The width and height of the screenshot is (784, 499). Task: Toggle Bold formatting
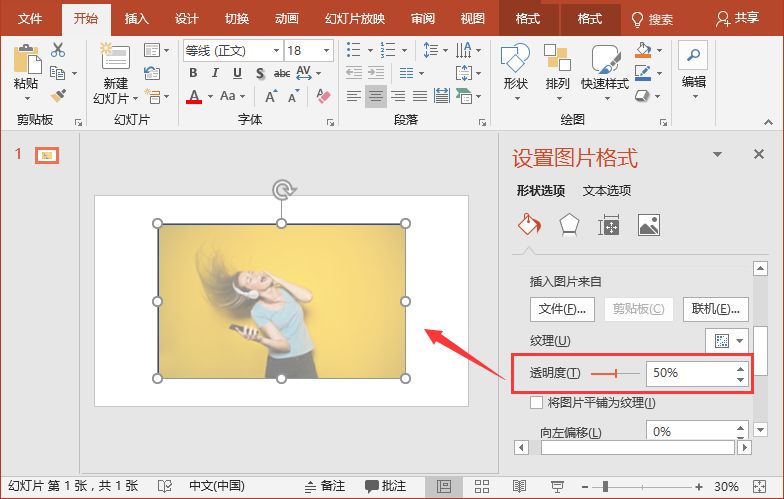(x=193, y=73)
